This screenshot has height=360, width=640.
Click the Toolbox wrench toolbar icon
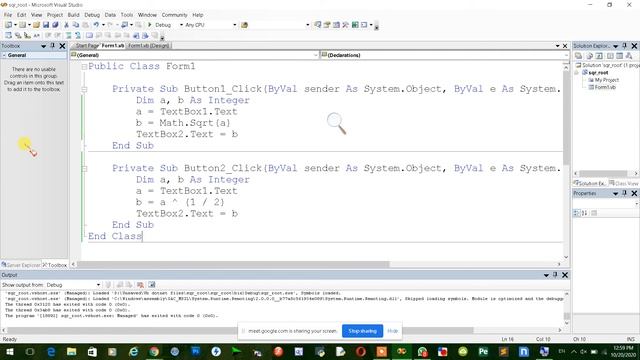[346, 25]
